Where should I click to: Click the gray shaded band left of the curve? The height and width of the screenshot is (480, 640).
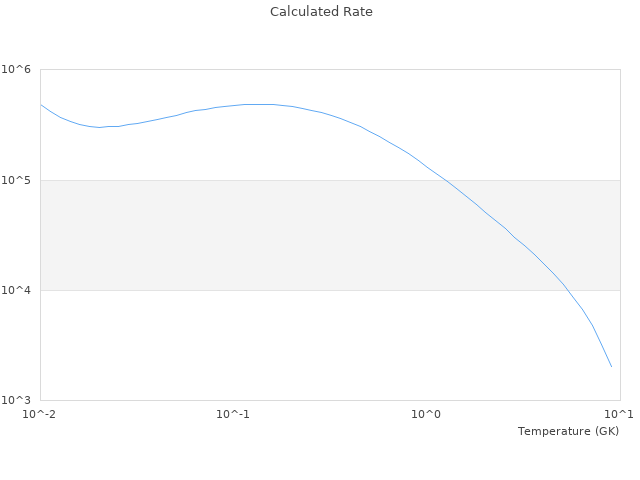(200, 235)
